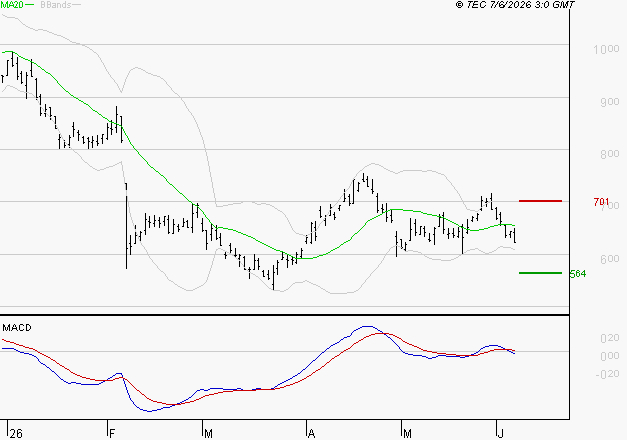Click the second M May axis label
The width and height of the screenshot is (627, 440).
pos(407,434)
